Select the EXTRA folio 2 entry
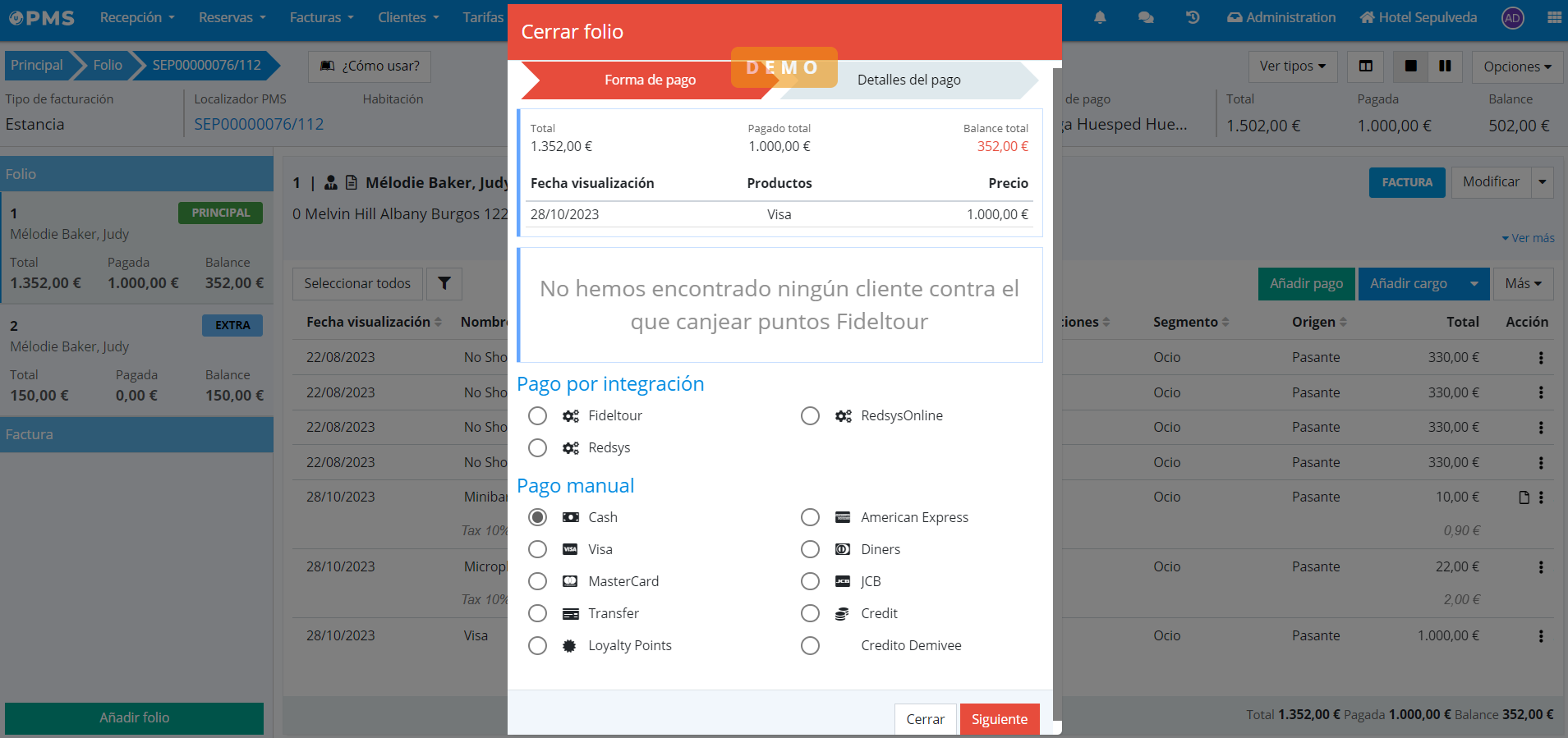The image size is (1568, 738). (x=136, y=360)
